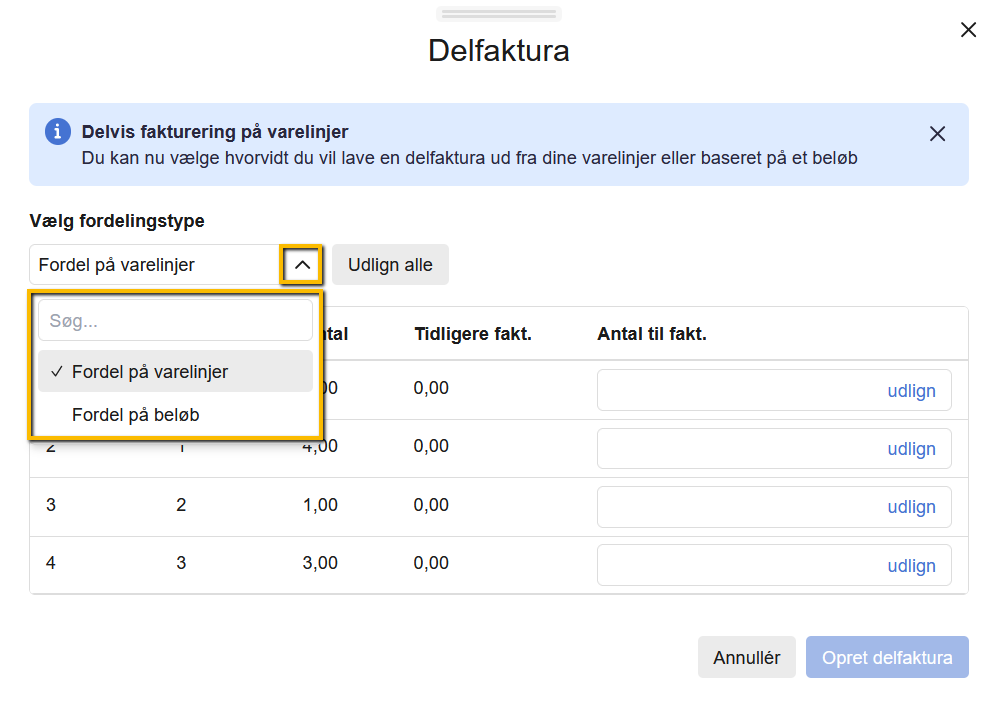Viewport: 998px width, 708px height.
Task: Click the Annullér button
Action: point(746,658)
